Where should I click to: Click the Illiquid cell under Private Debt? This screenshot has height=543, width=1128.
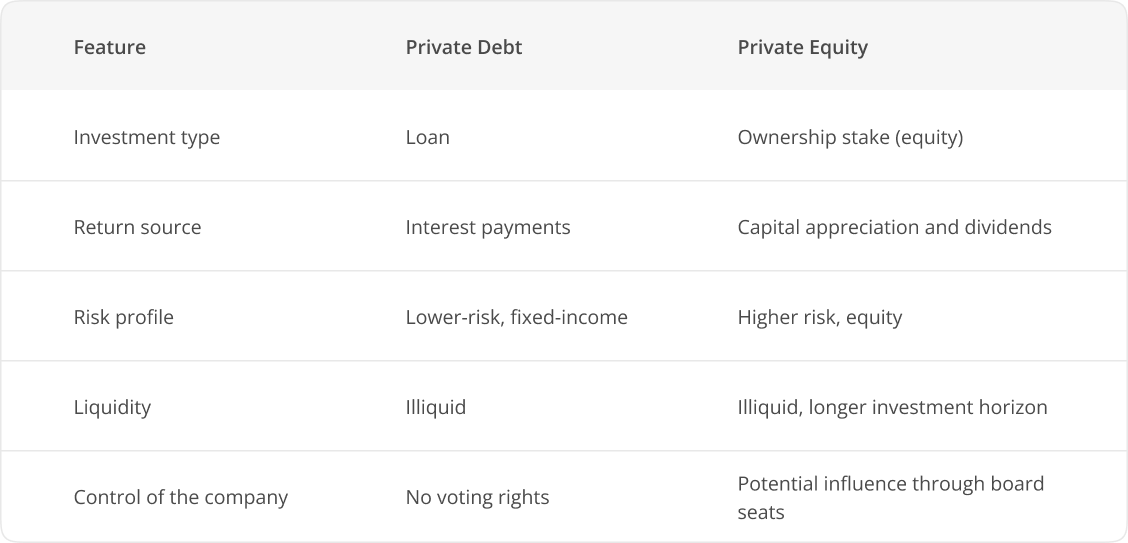[436, 407]
